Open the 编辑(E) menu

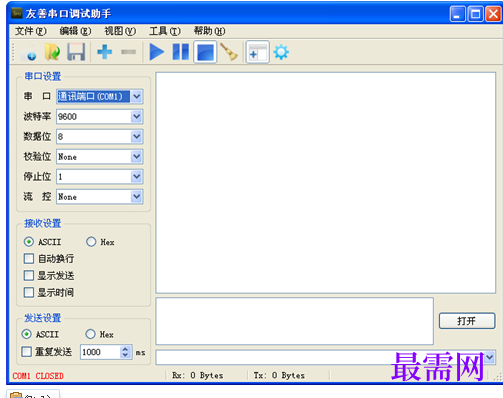pyautogui.click(x=75, y=31)
